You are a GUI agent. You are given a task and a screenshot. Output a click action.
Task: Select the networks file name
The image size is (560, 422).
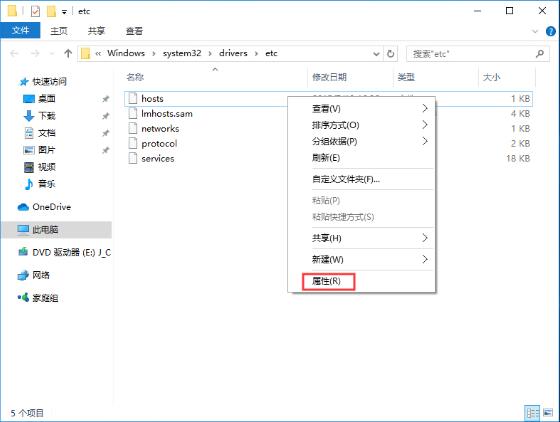coord(160,129)
